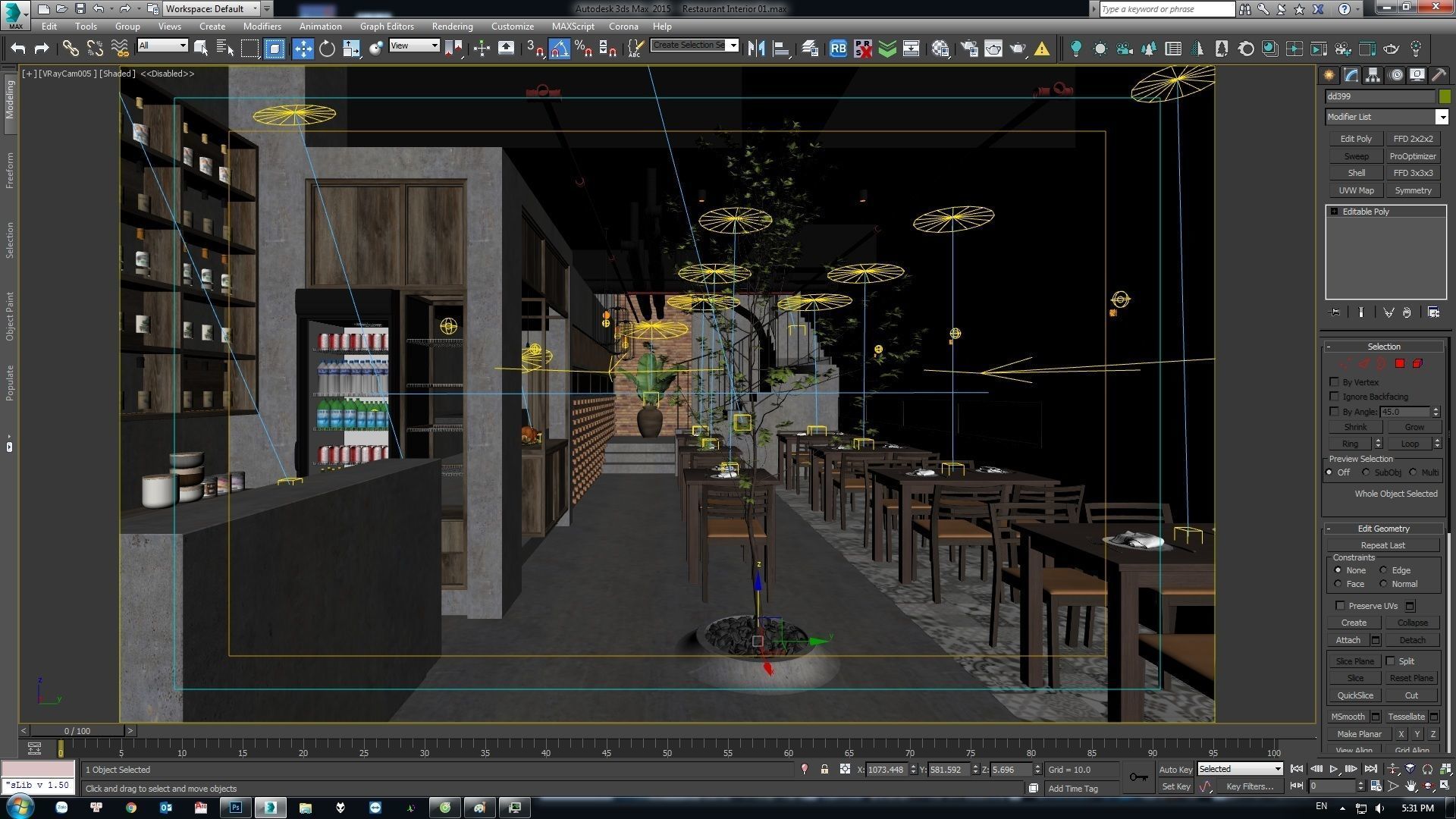Click Select by Name tool
Image resolution: width=1456 pixels, height=819 pixels.
(x=225, y=49)
